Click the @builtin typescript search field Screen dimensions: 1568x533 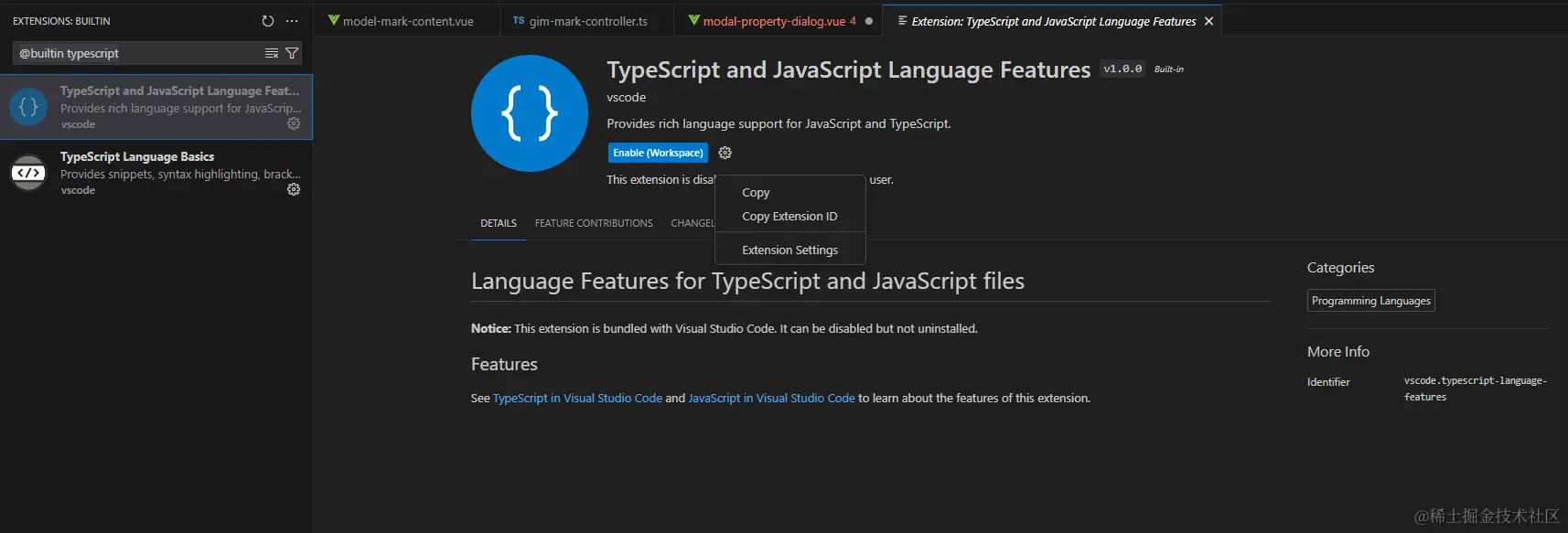[137, 54]
